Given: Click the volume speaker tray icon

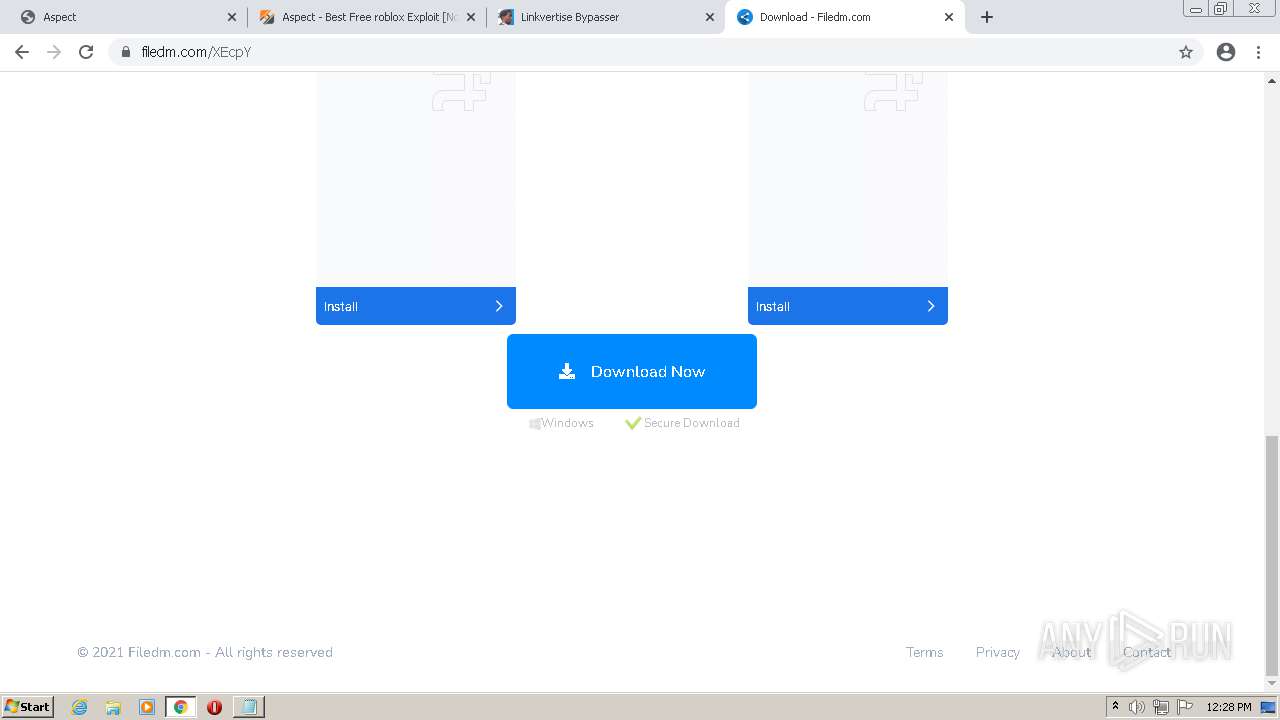Looking at the screenshot, I should click(x=1137, y=707).
